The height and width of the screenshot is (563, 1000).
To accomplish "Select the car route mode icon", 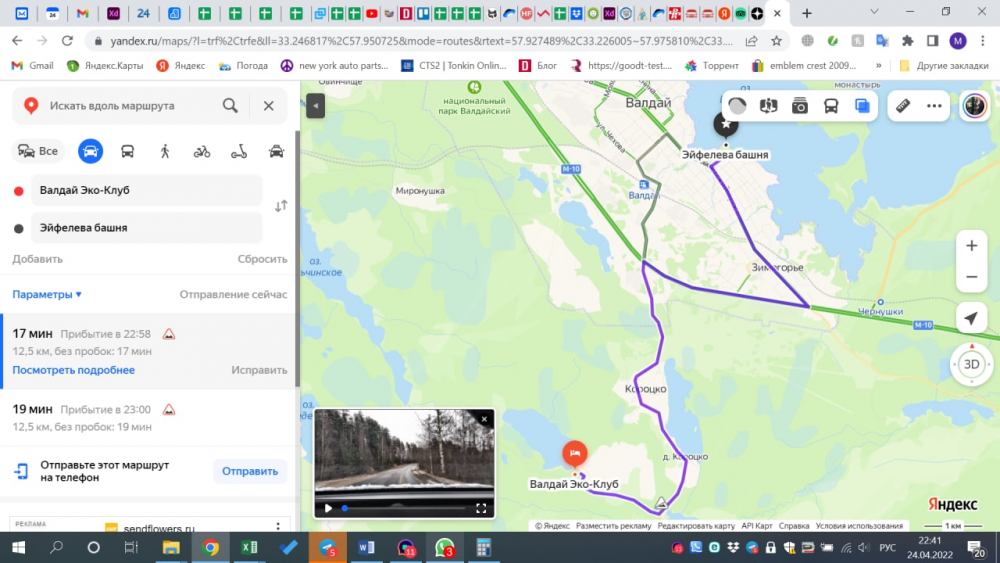I will pyautogui.click(x=90, y=151).
